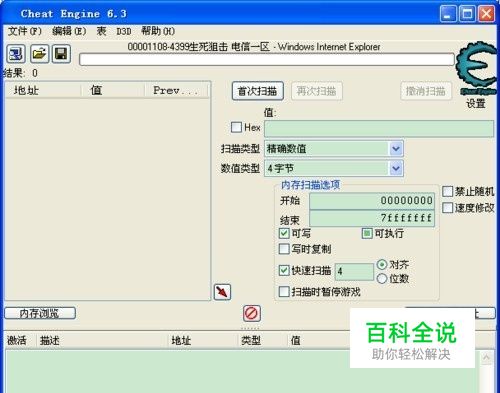Image resolution: width=500 pixels, height=393 pixels.
Task: Click the Prev... column header
Action: [x=177, y=90]
